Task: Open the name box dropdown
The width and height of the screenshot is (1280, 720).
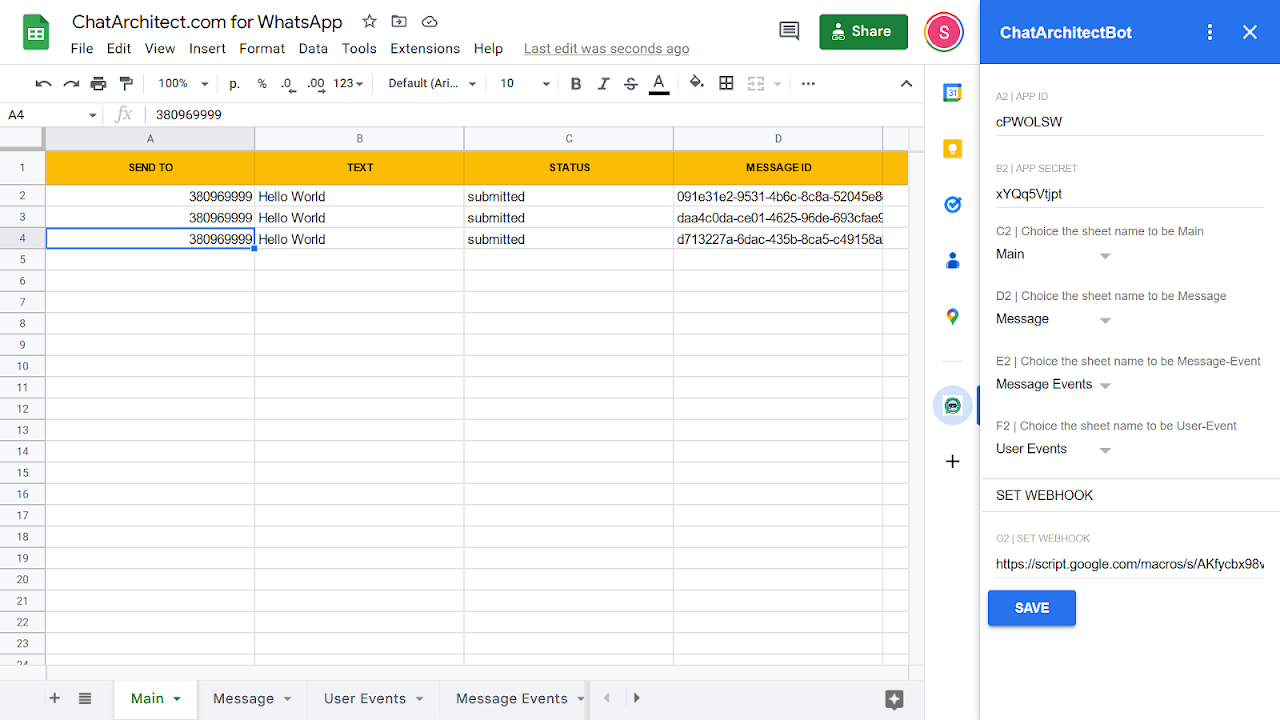Action: click(93, 115)
